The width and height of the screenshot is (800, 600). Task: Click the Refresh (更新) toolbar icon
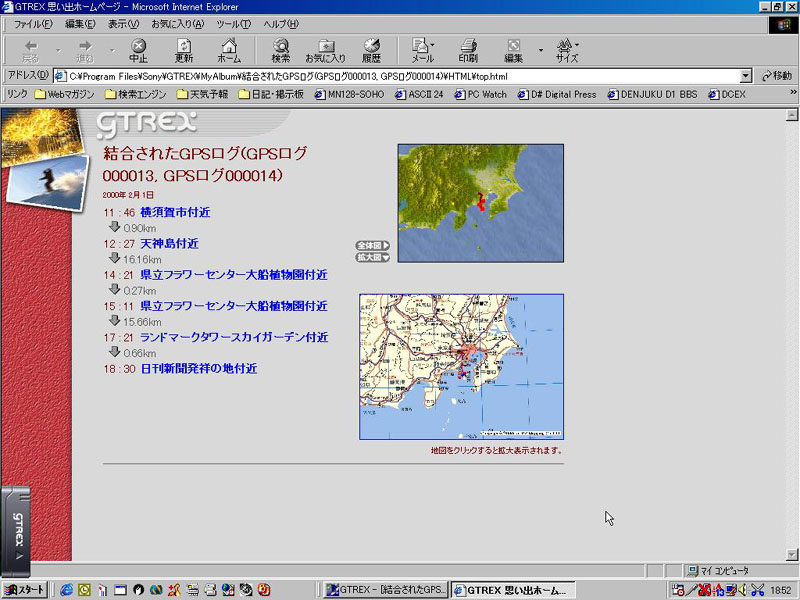coord(184,50)
